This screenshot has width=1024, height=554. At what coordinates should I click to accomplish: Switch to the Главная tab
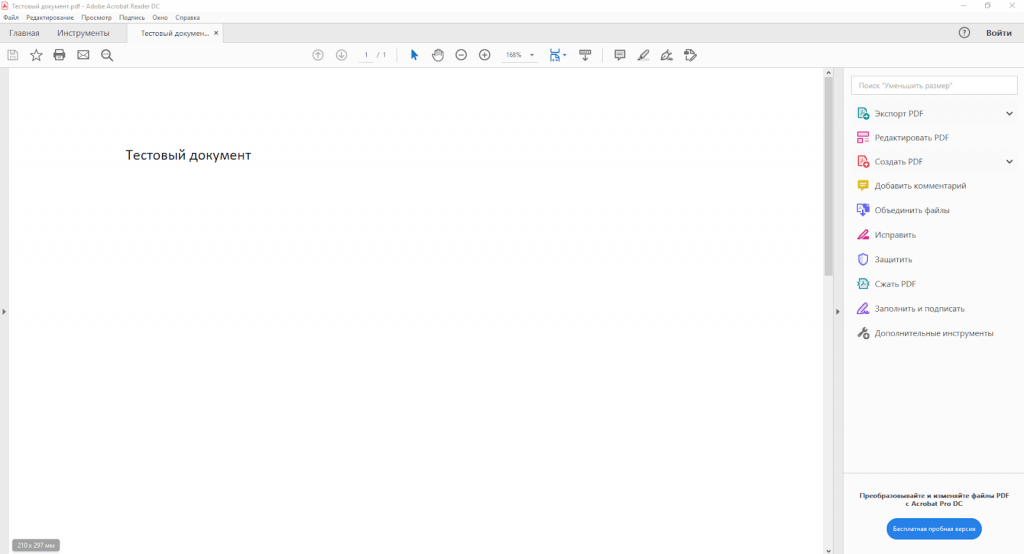[x=24, y=33]
